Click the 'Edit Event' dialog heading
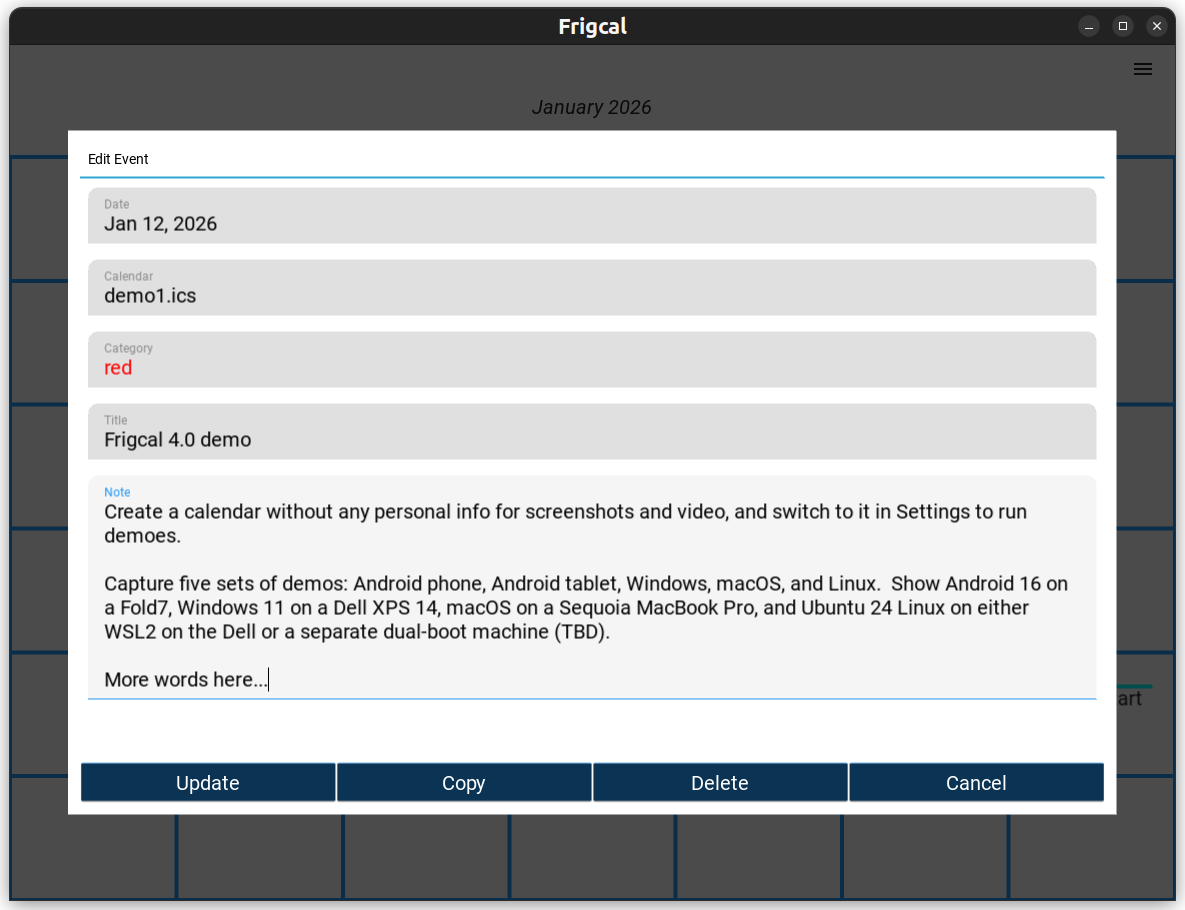Viewport: 1185px width, 910px height. [118, 159]
